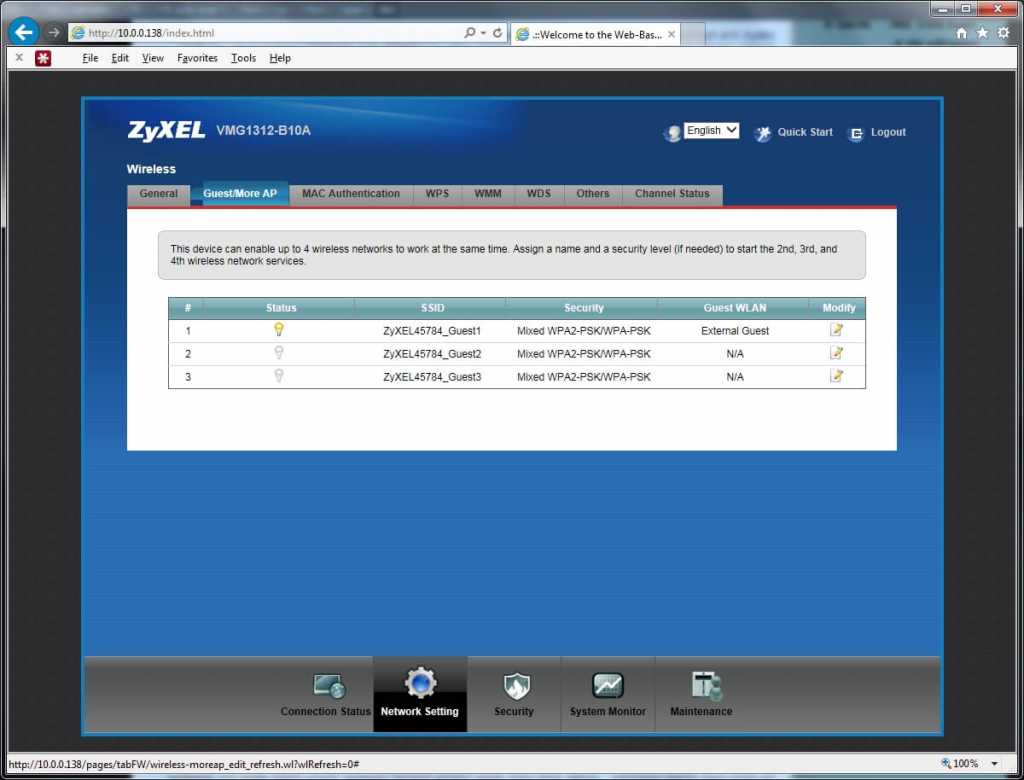The image size is (1024, 780).
Task: Click the lit status bulb for Guest1
Action: click(x=279, y=330)
